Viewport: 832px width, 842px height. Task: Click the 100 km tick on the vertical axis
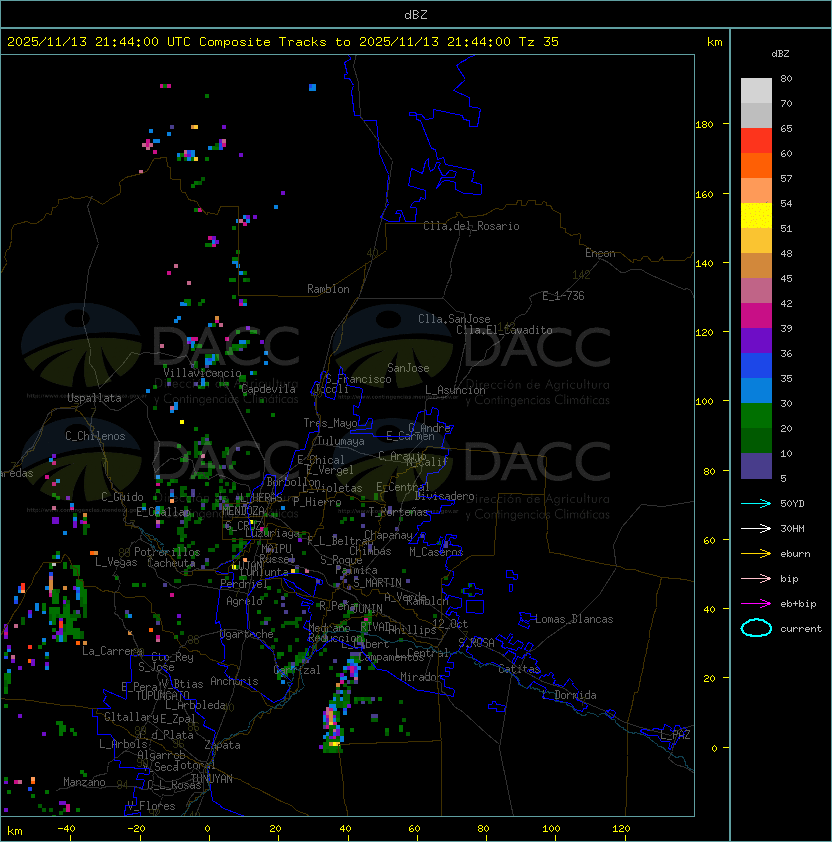click(704, 402)
